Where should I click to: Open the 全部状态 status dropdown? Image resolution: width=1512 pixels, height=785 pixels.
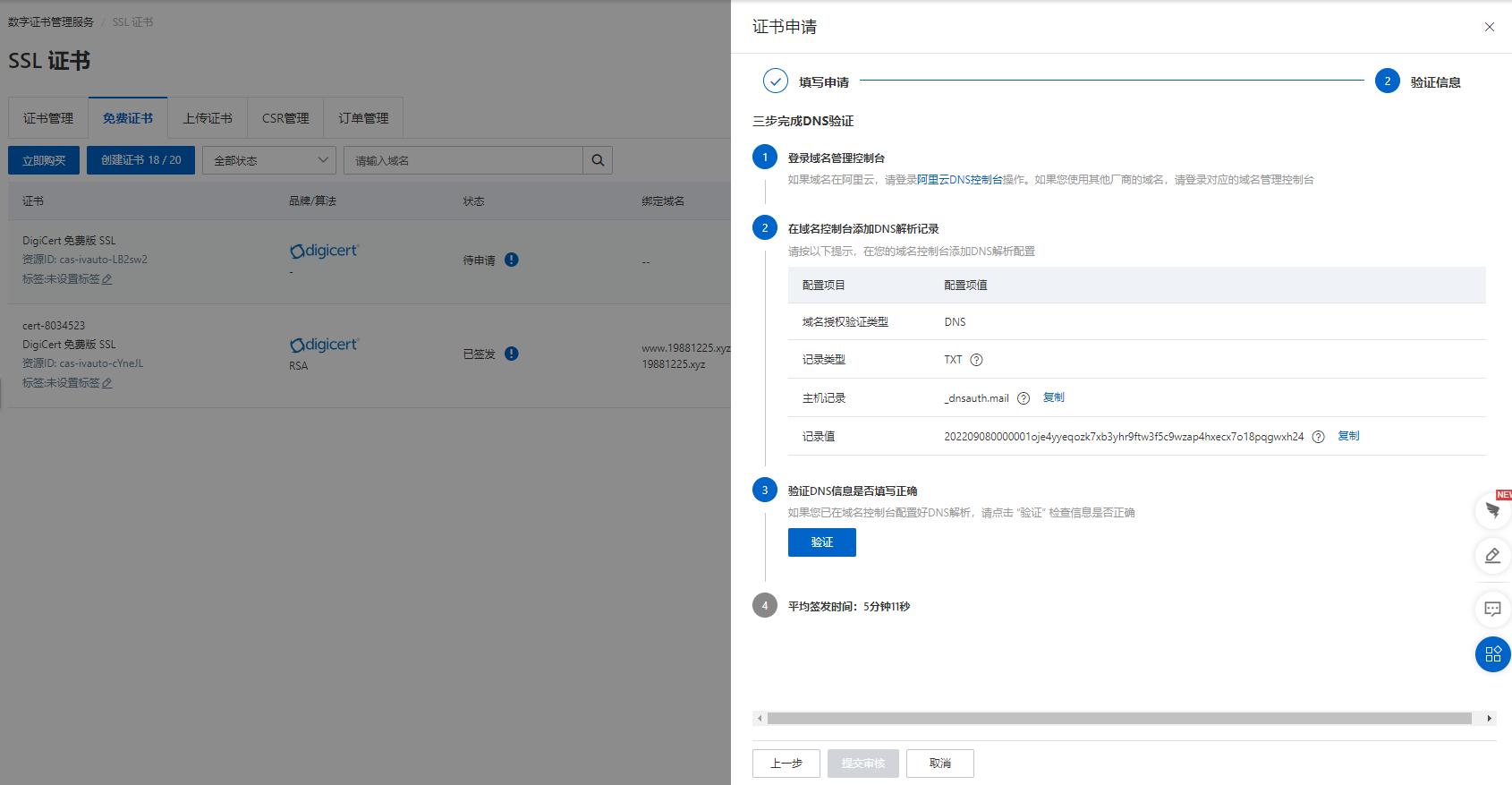coord(269,160)
